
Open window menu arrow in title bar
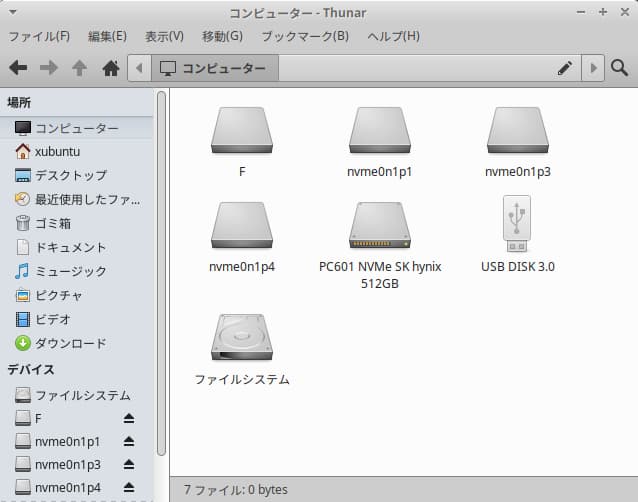click(x=13, y=13)
